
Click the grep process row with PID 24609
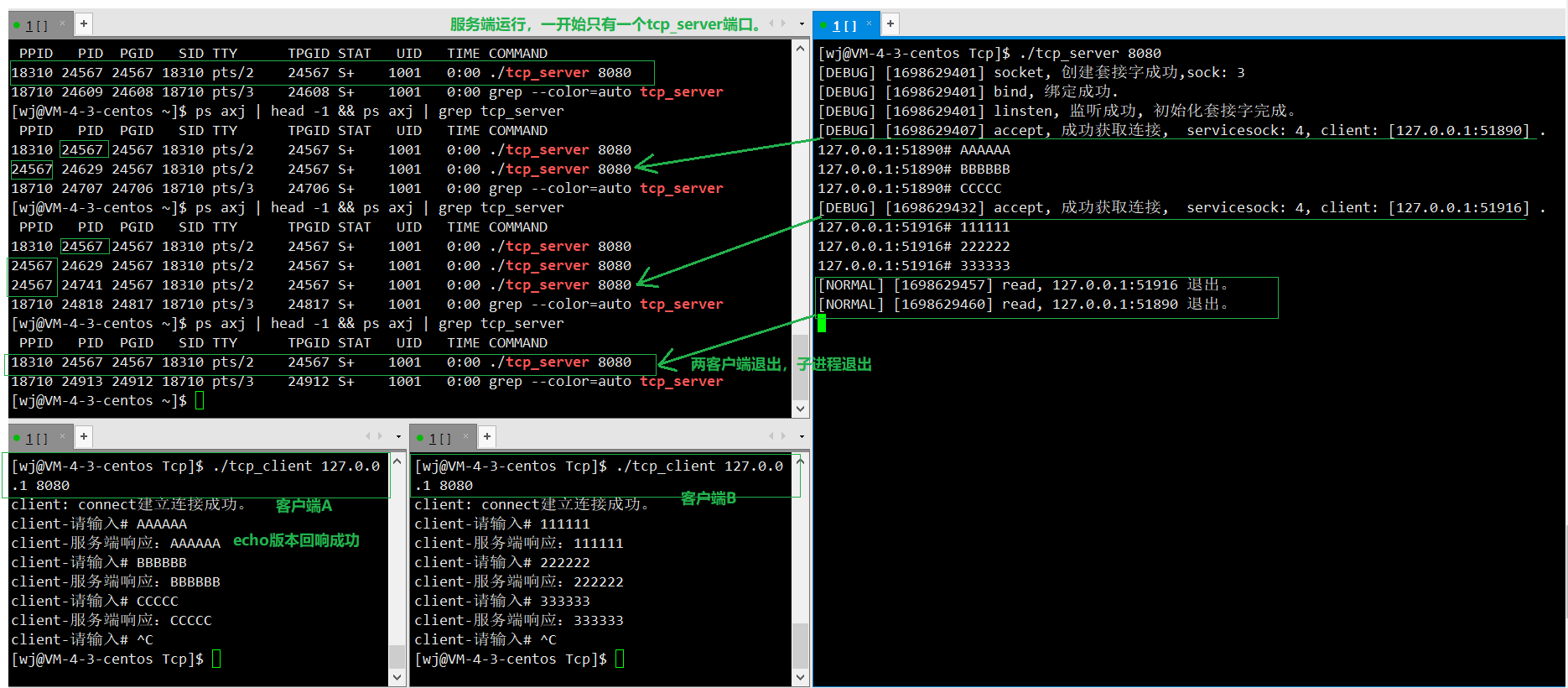(367, 91)
